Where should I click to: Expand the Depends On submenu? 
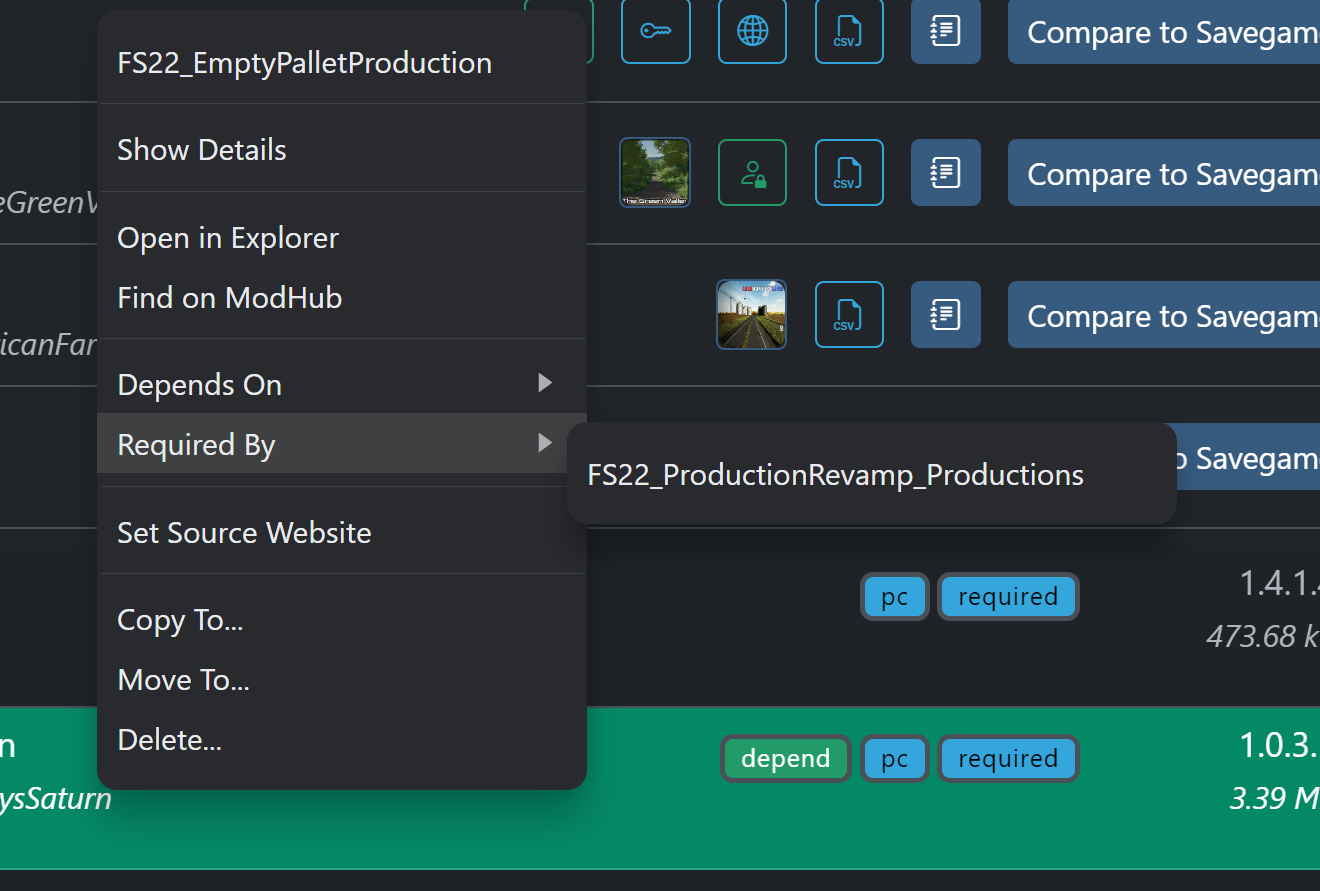click(199, 384)
